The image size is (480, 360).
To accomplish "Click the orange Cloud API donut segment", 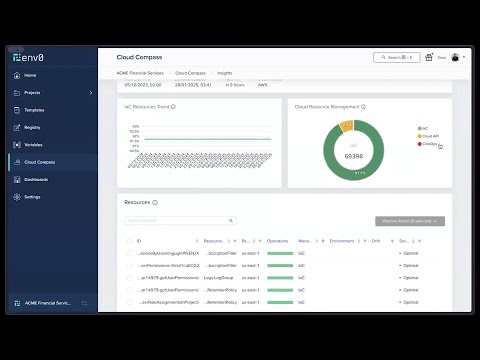I will (x=346, y=125).
